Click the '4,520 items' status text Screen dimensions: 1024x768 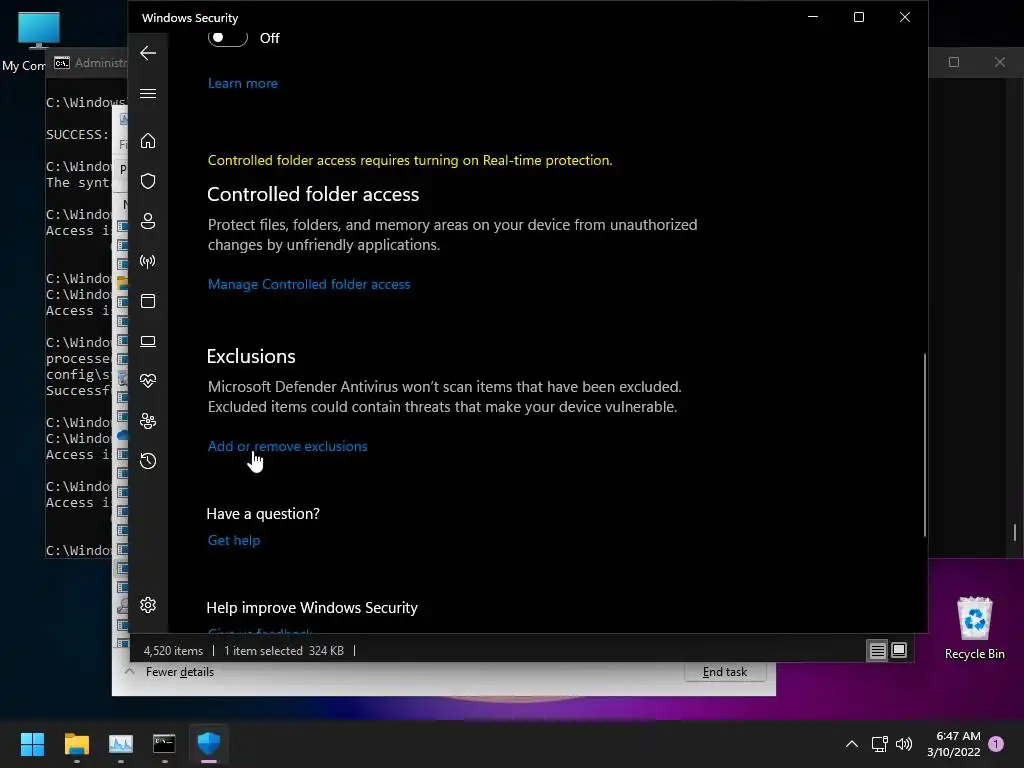[173, 650]
